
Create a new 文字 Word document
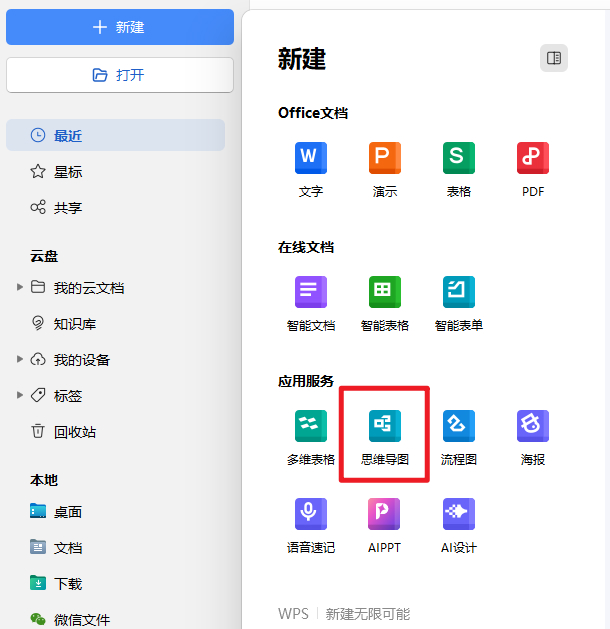[311, 169]
